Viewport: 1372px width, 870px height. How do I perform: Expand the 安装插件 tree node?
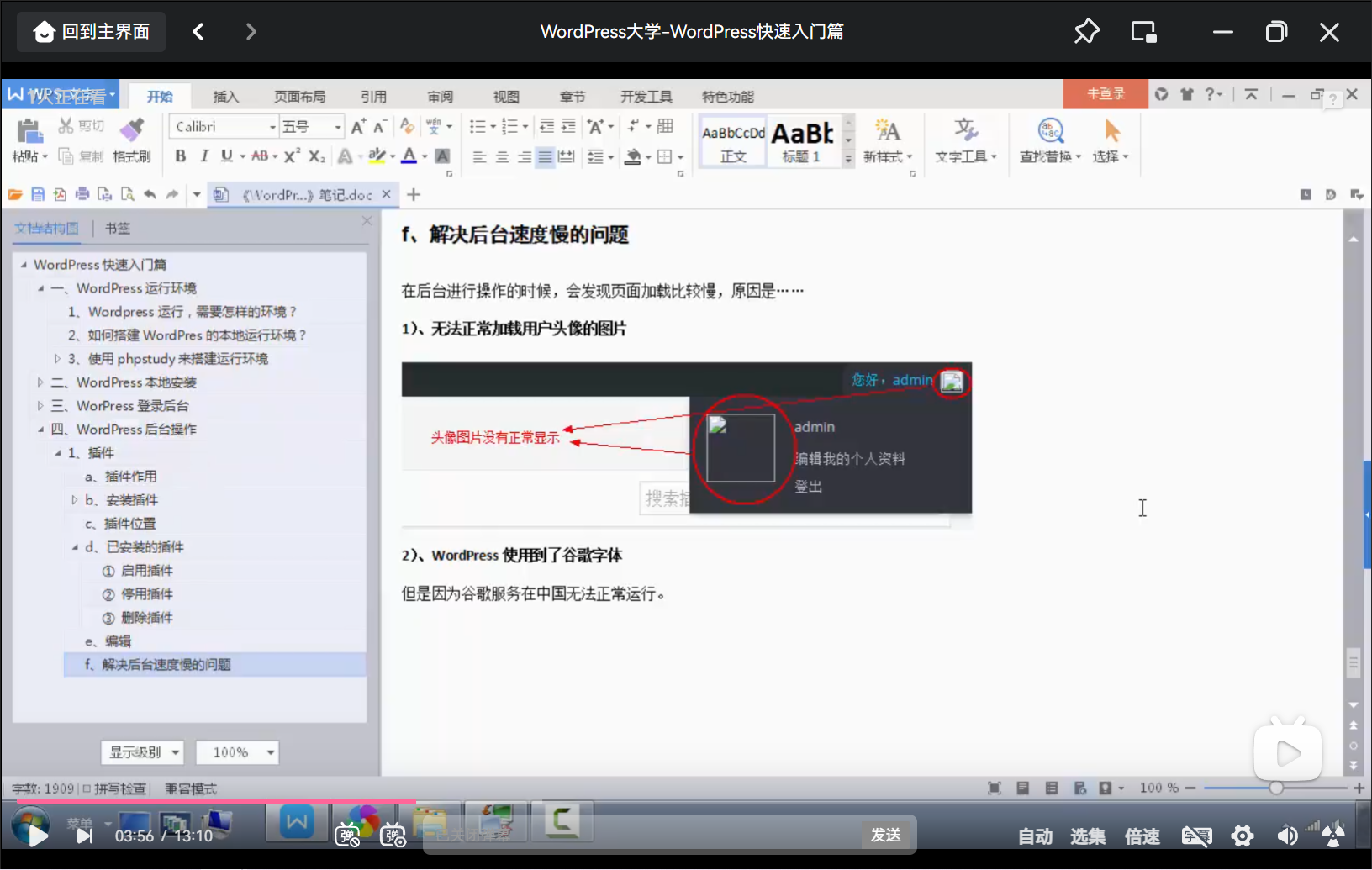click(x=75, y=500)
